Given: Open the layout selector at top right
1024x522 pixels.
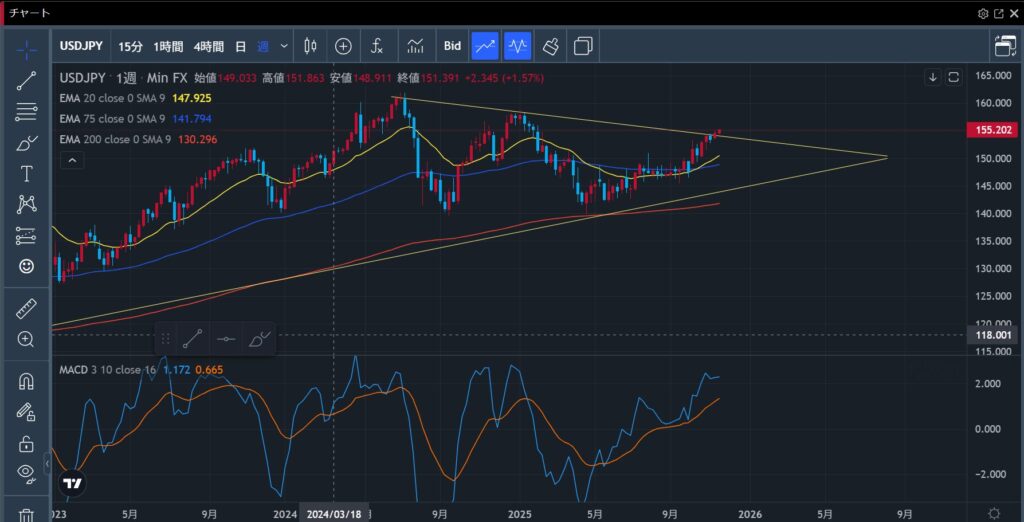Looking at the screenshot, I should point(1004,46).
